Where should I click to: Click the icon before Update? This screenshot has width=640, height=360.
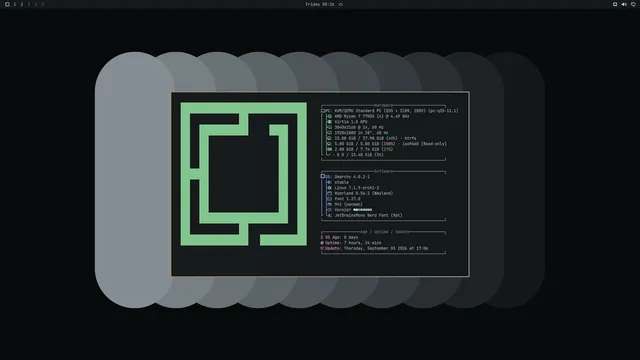point(322,248)
